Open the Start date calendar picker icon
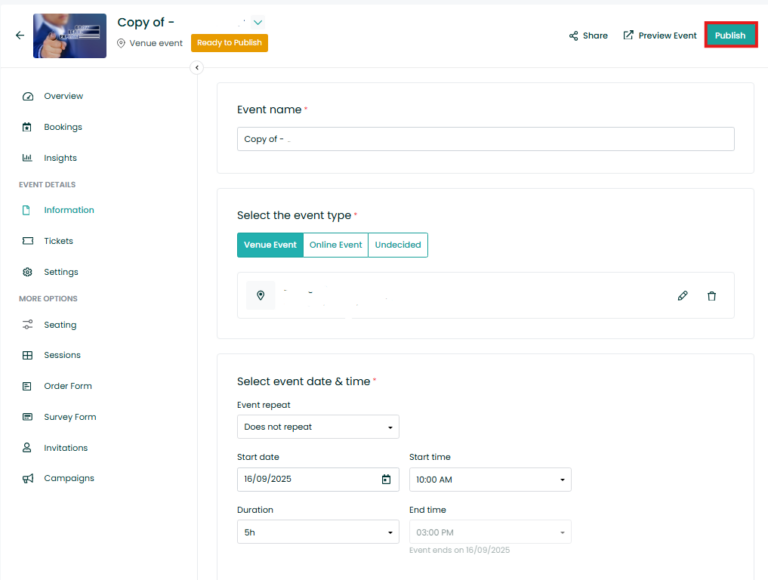 [386, 479]
